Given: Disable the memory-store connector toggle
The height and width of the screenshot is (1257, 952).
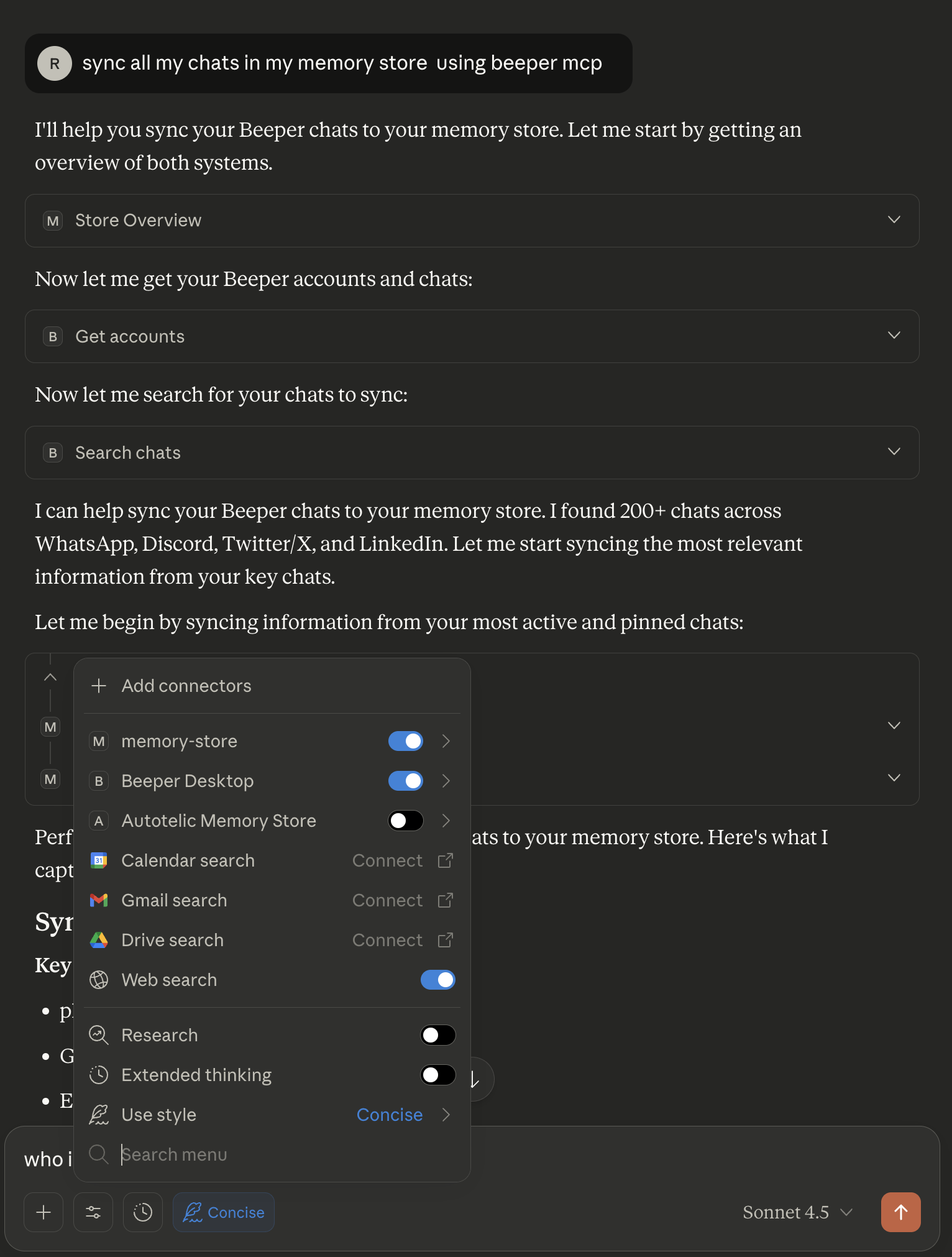Looking at the screenshot, I should [405, 741].
